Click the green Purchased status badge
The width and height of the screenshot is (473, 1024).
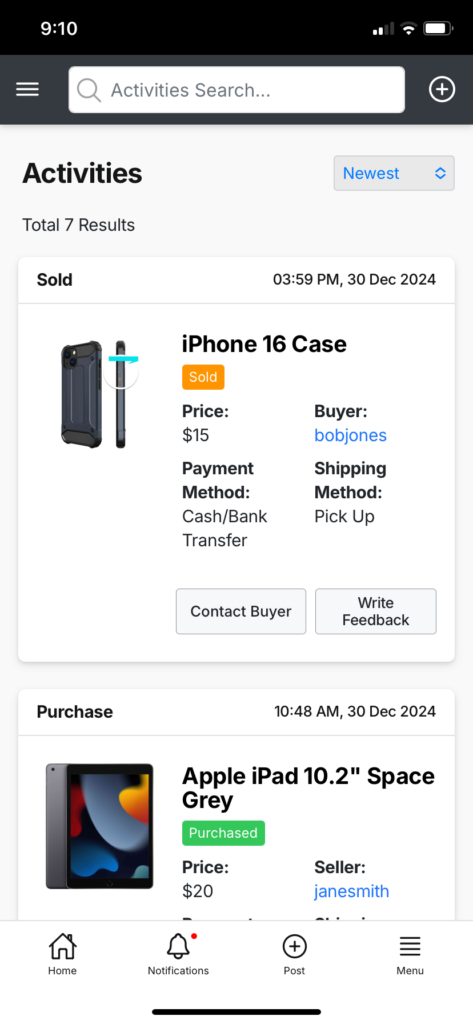click(223, 833)
